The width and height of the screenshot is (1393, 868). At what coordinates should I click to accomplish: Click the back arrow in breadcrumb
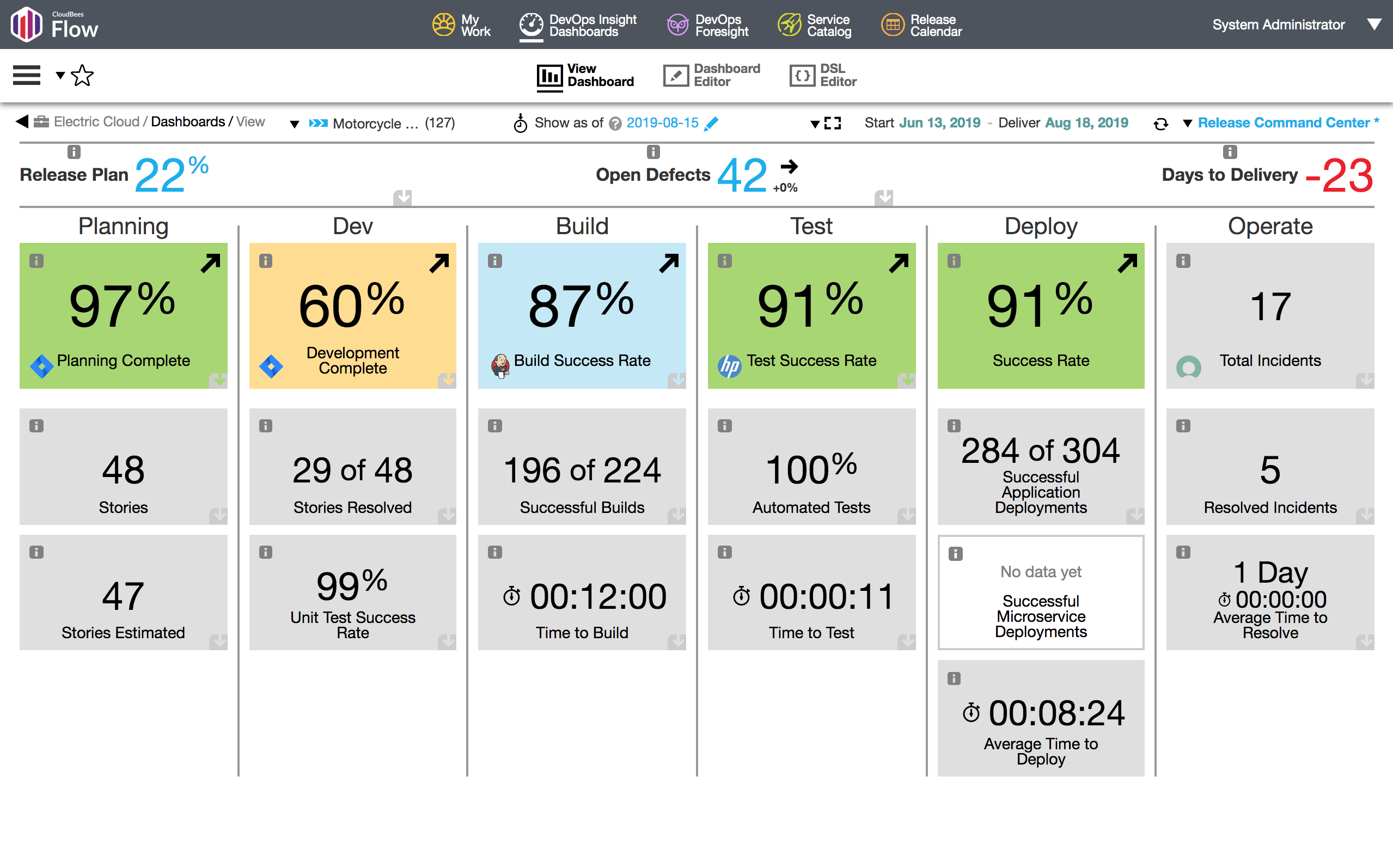tap(22, 121)
